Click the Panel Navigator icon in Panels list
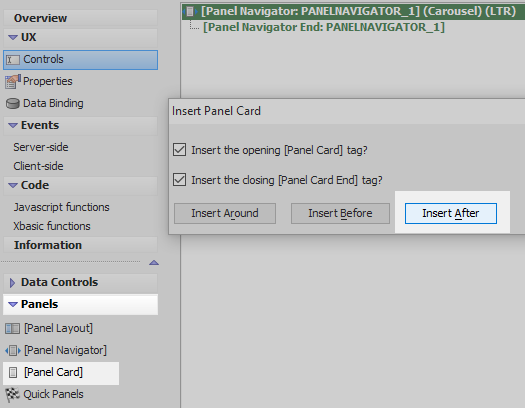Viewport: 525px width, 408px height. [x=13, y=351]
